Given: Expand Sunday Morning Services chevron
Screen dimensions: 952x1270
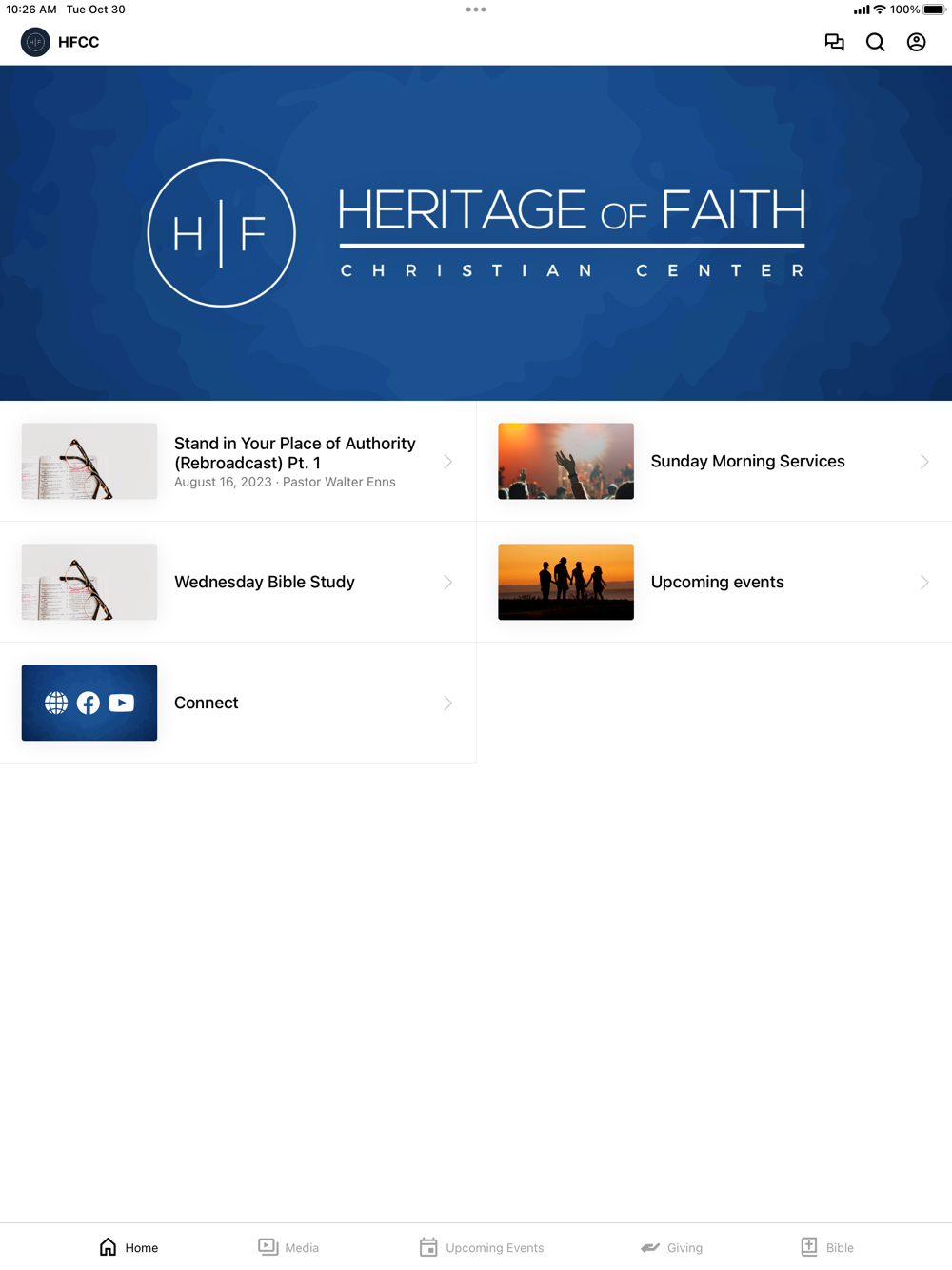Looking at the screenshot, I should click(x=924, y=462).
